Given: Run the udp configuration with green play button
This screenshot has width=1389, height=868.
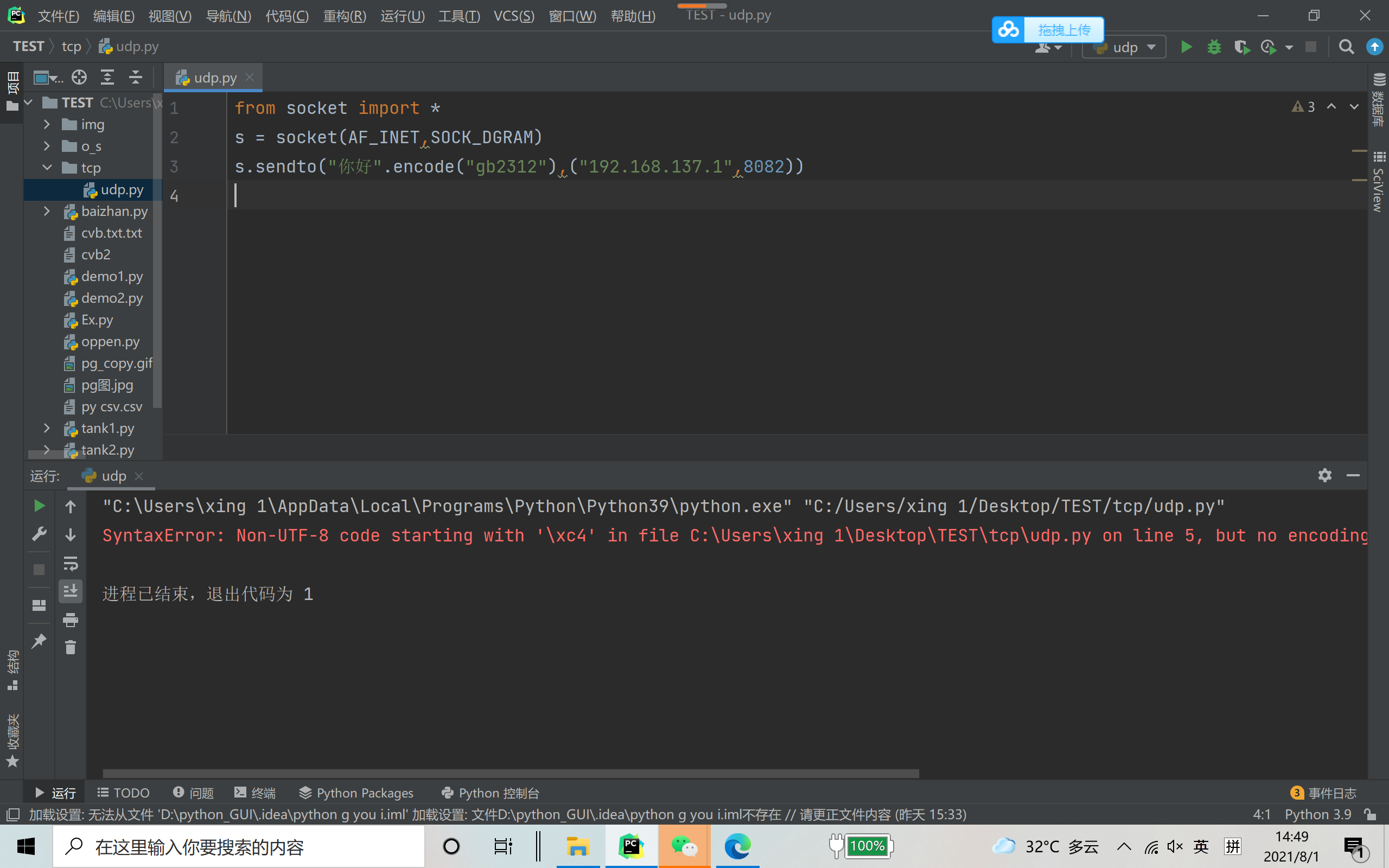Looking at the screenshot, I should [1187, 47].
